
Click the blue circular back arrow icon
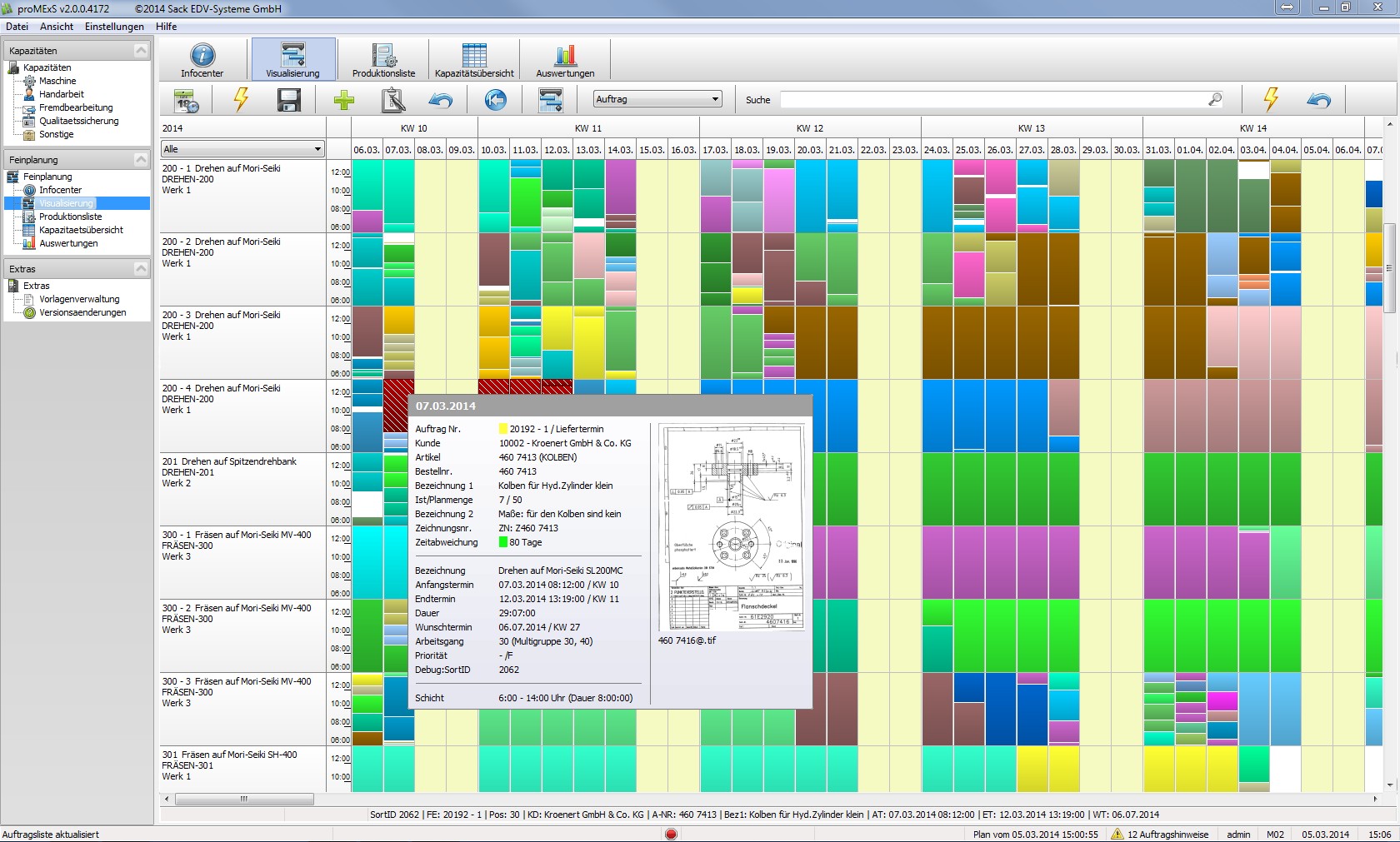click(496, 100)
